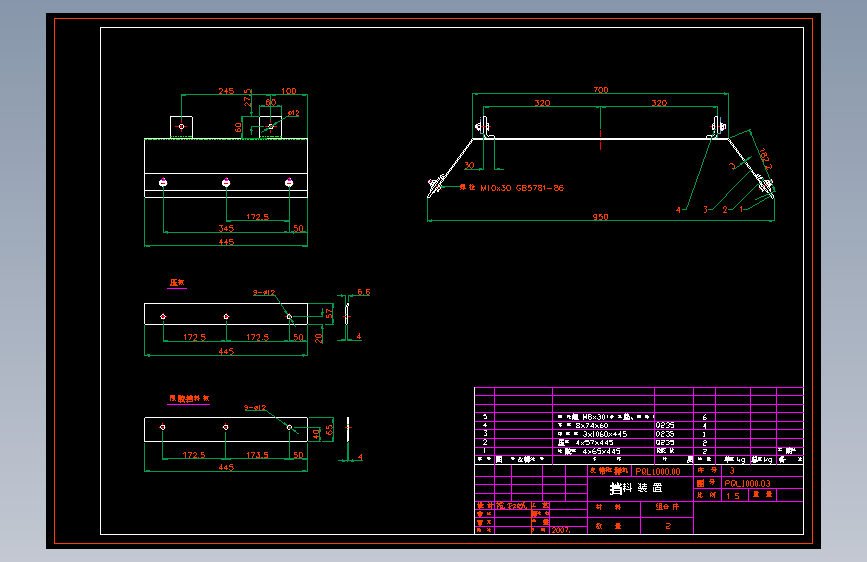Click the 100 dimension value
867x562 pixels.
tap(289, 91)
